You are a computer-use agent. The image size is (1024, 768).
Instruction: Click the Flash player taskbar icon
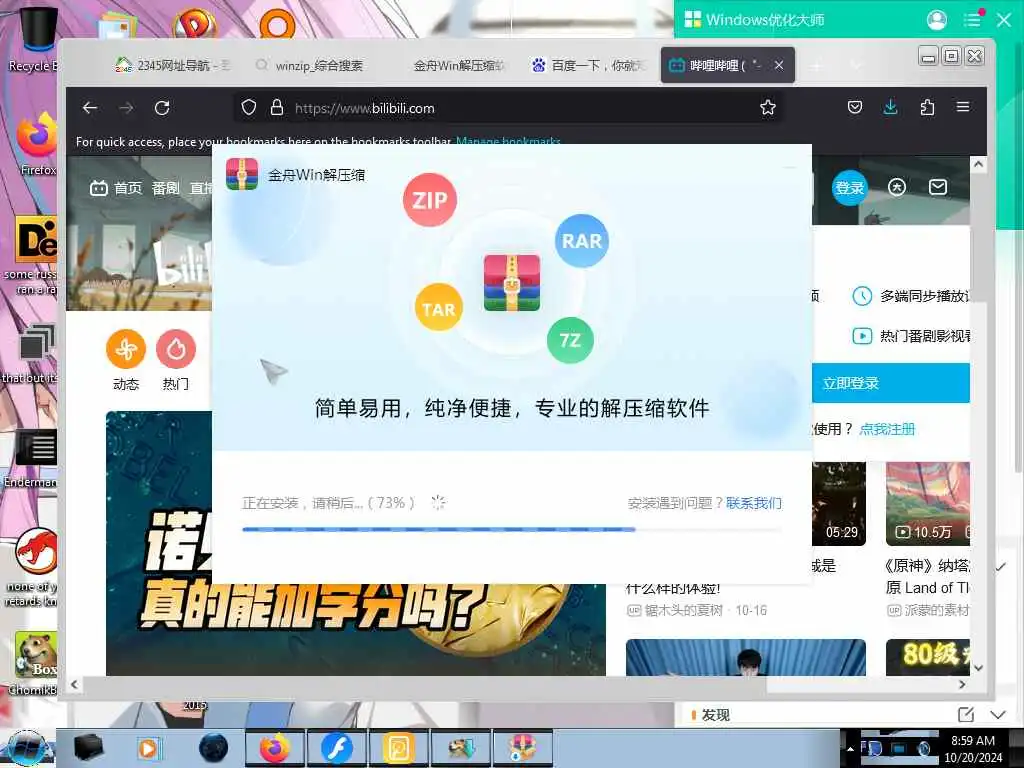tap(336, 748)
